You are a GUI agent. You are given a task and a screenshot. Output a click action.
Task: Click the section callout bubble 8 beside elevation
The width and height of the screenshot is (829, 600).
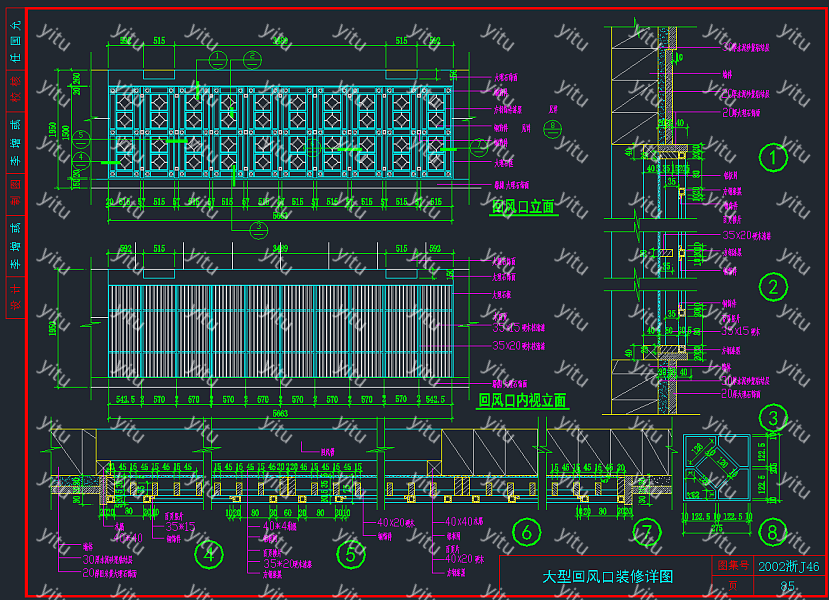[551, 127]
